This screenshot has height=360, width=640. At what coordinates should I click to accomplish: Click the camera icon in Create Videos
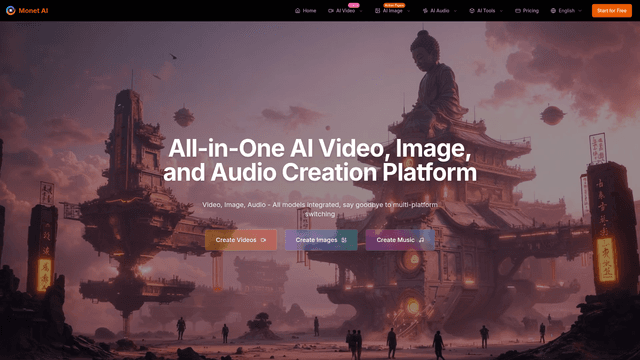[x=263, y=240]
